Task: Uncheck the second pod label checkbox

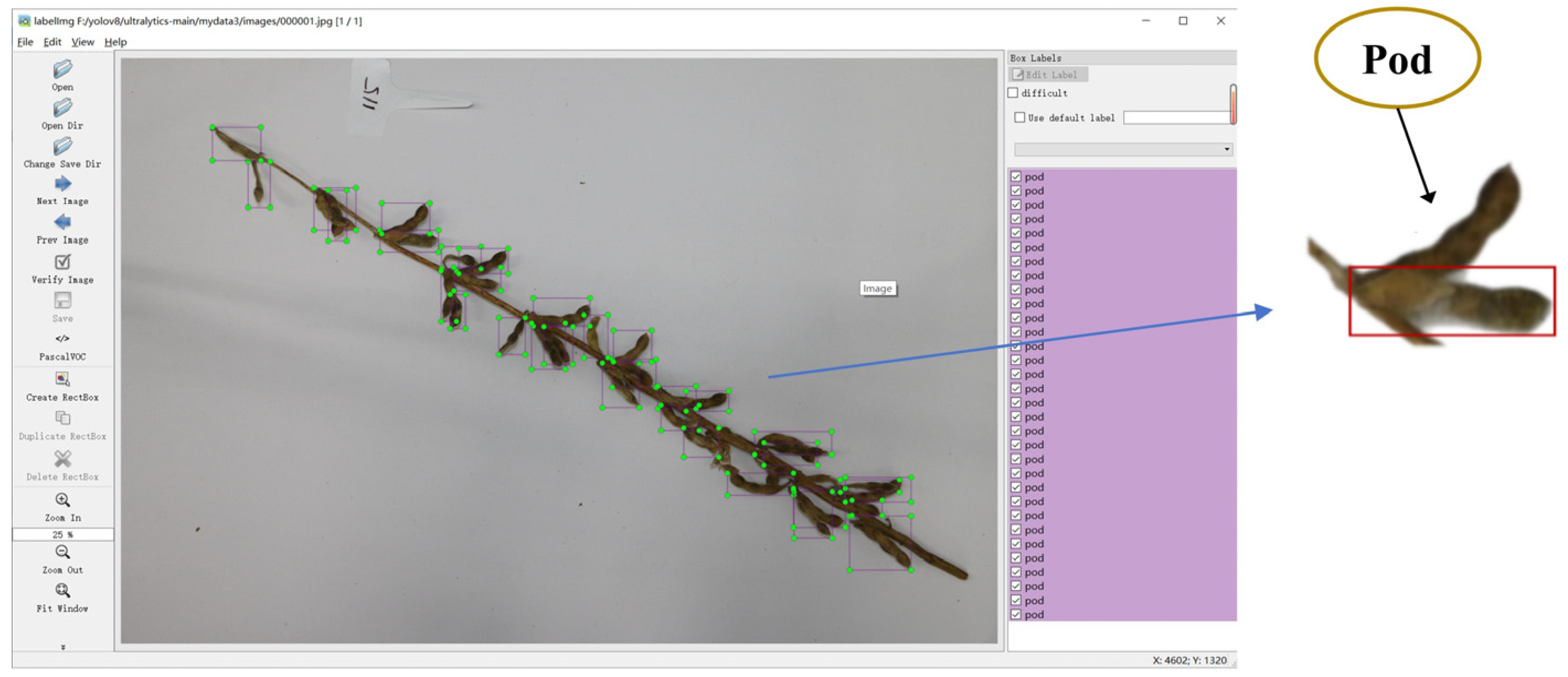Action: [1016, 191]
